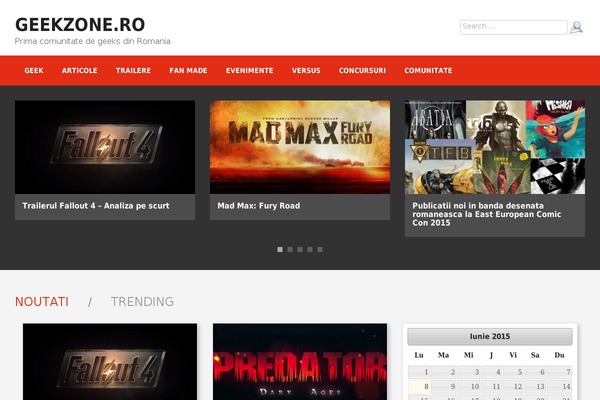Select the fifth slider pagination dot

(320, 250)
